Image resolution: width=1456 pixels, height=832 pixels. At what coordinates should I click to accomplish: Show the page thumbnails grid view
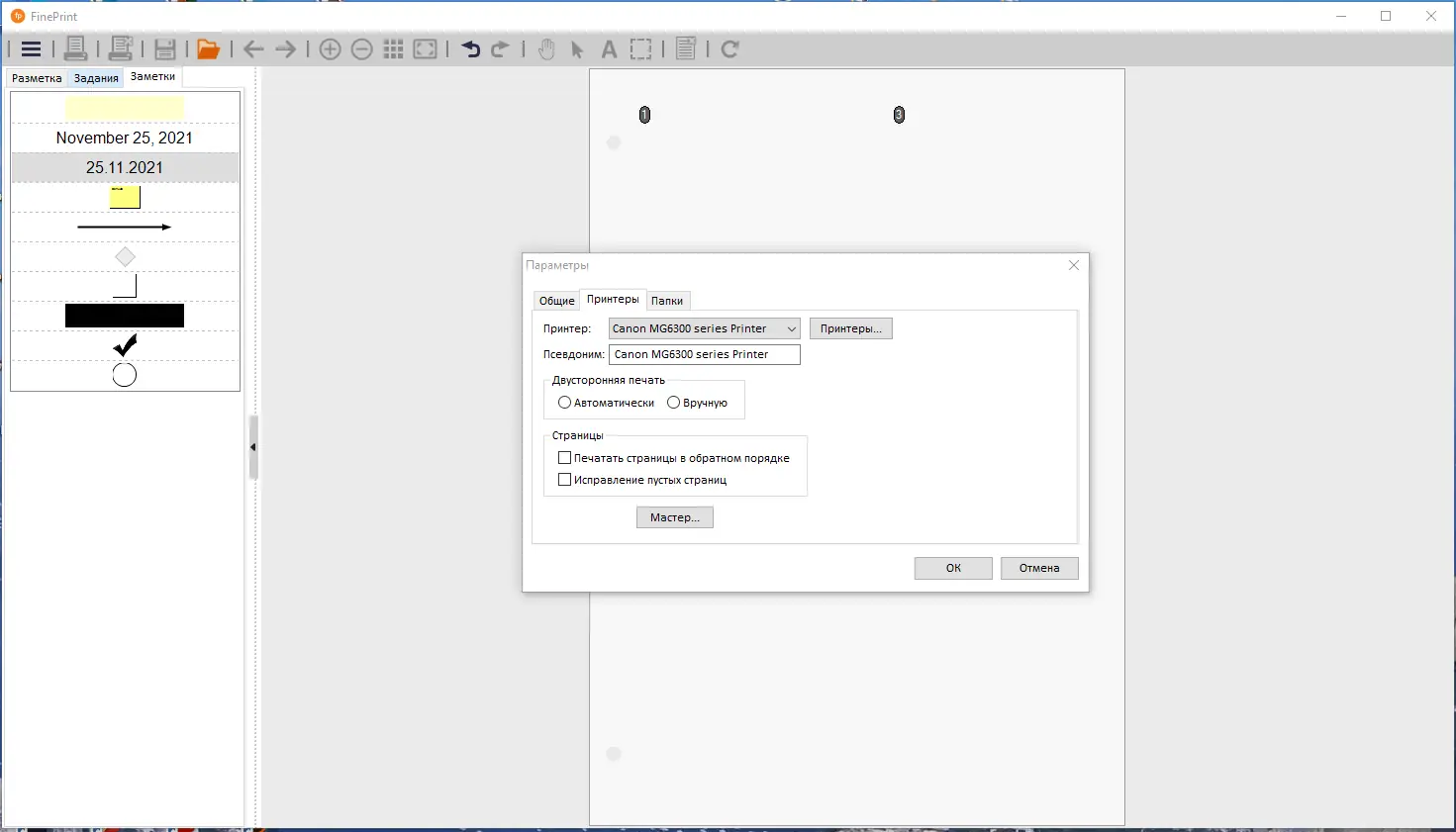tap(394, 49)
